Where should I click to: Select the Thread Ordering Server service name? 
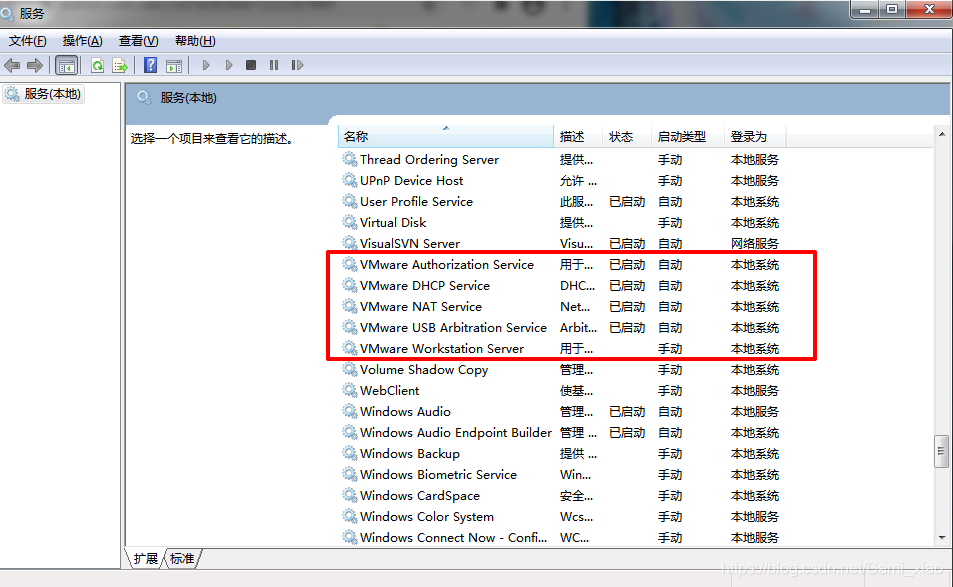tap(429, 159)
